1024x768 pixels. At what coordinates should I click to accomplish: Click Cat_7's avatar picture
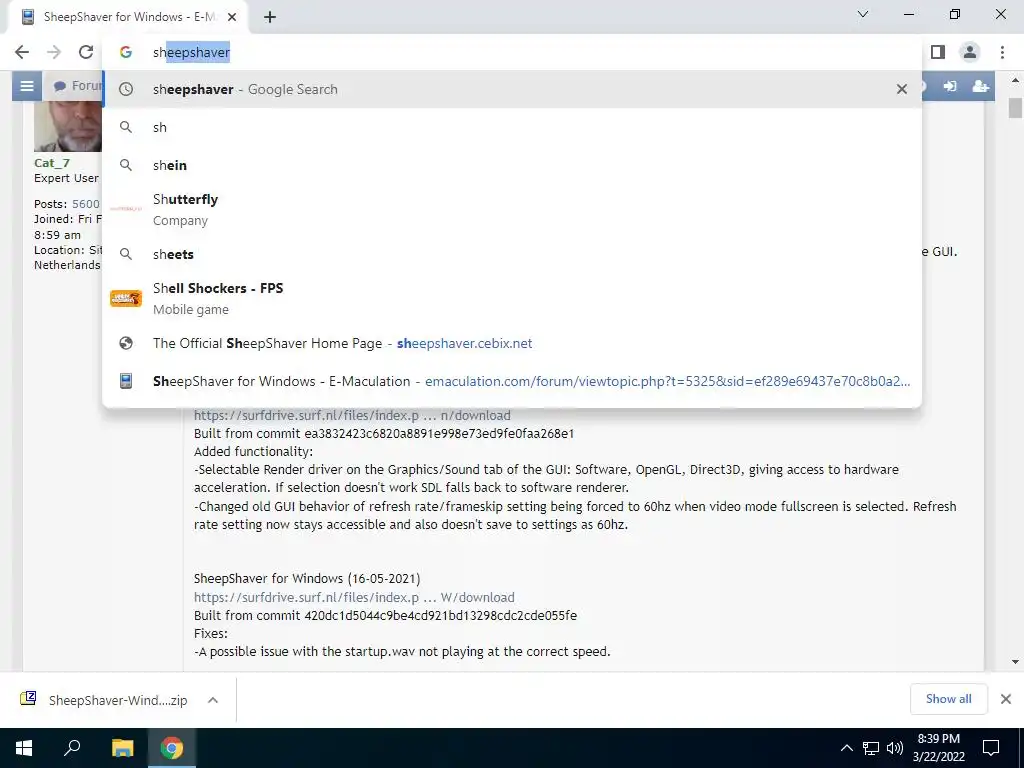click(x=68, y=126)
